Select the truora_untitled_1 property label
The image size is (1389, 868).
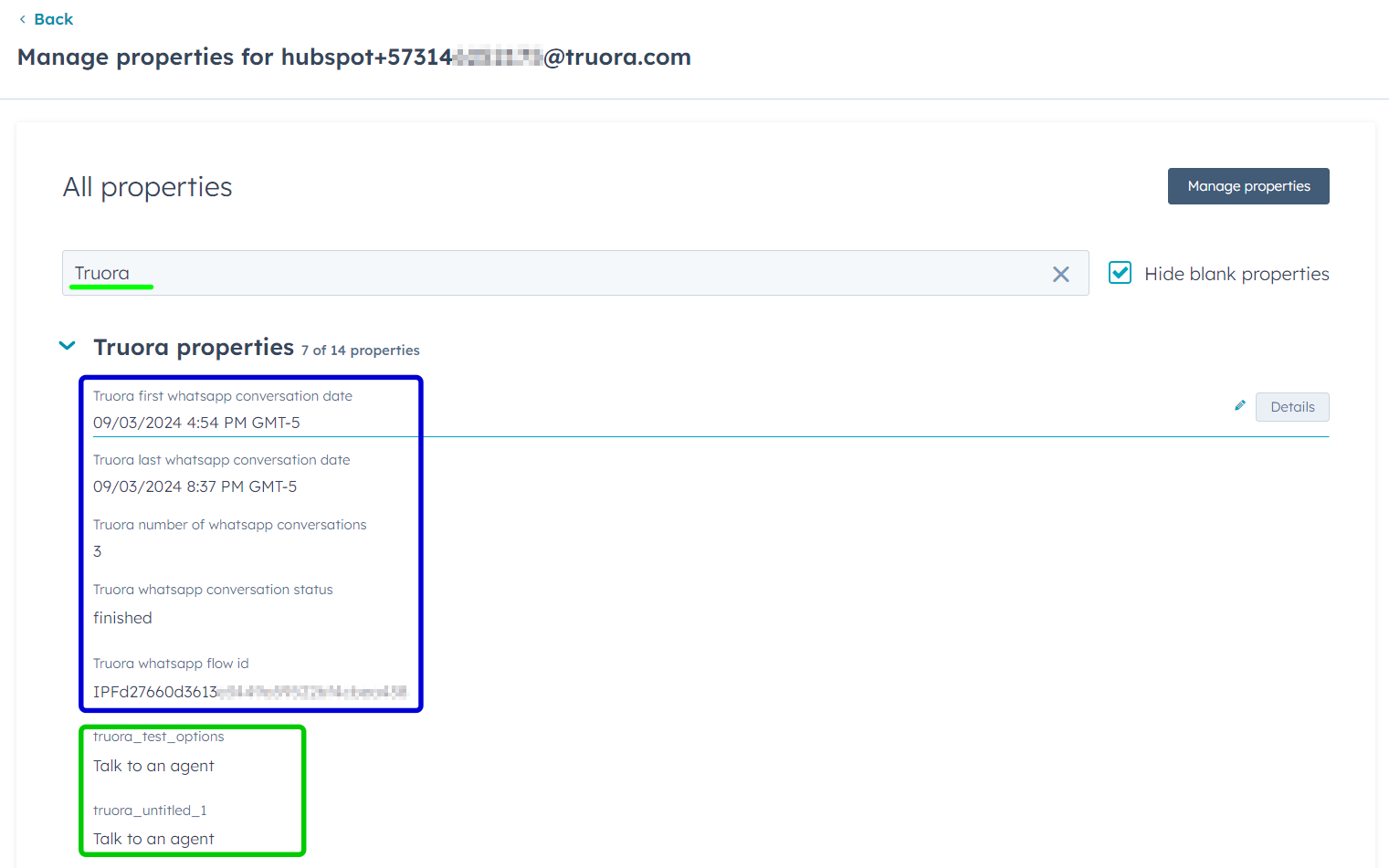(x=150, y=810)
